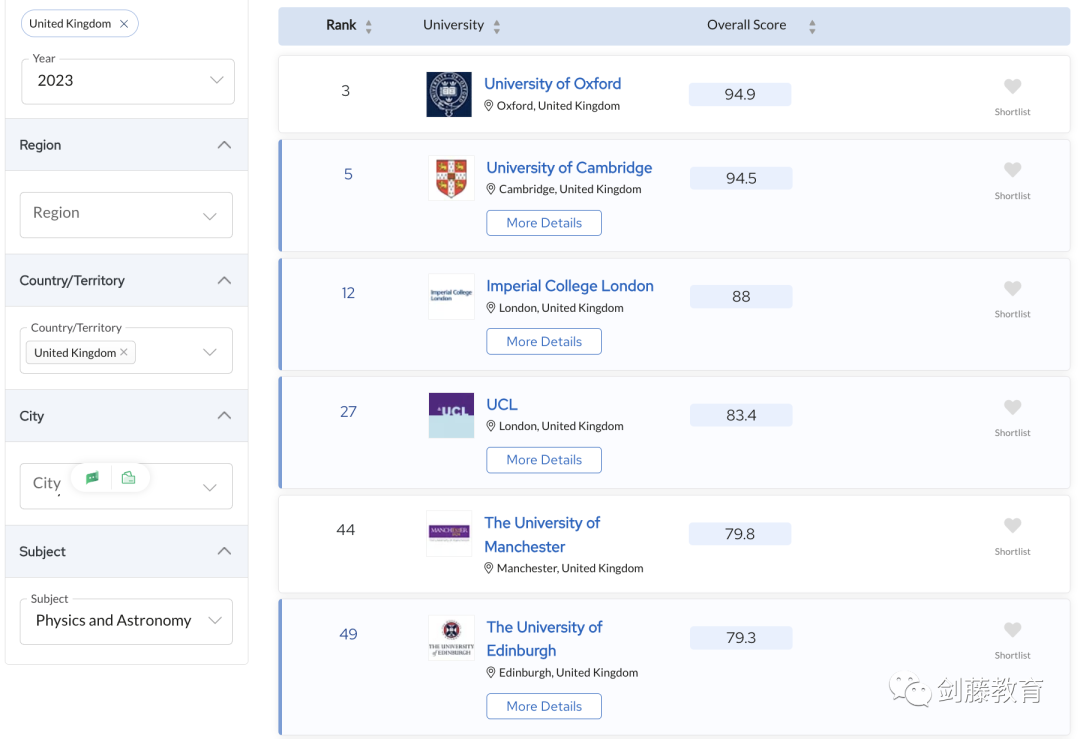This screenshot has height=739, width=1080.
Task: Shortlist University of Cambridge with heart icon
Action: [1012, 170]
